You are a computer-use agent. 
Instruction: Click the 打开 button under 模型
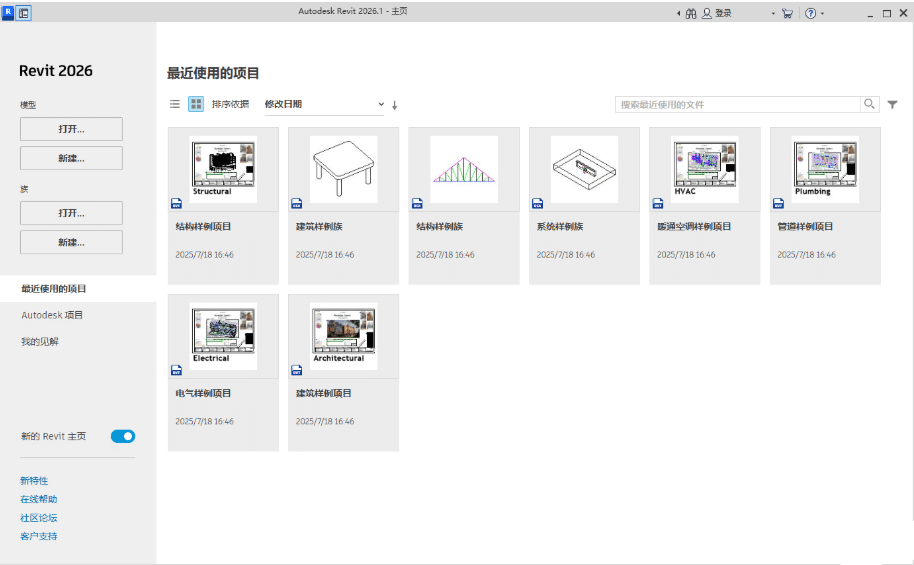(71, 129)
